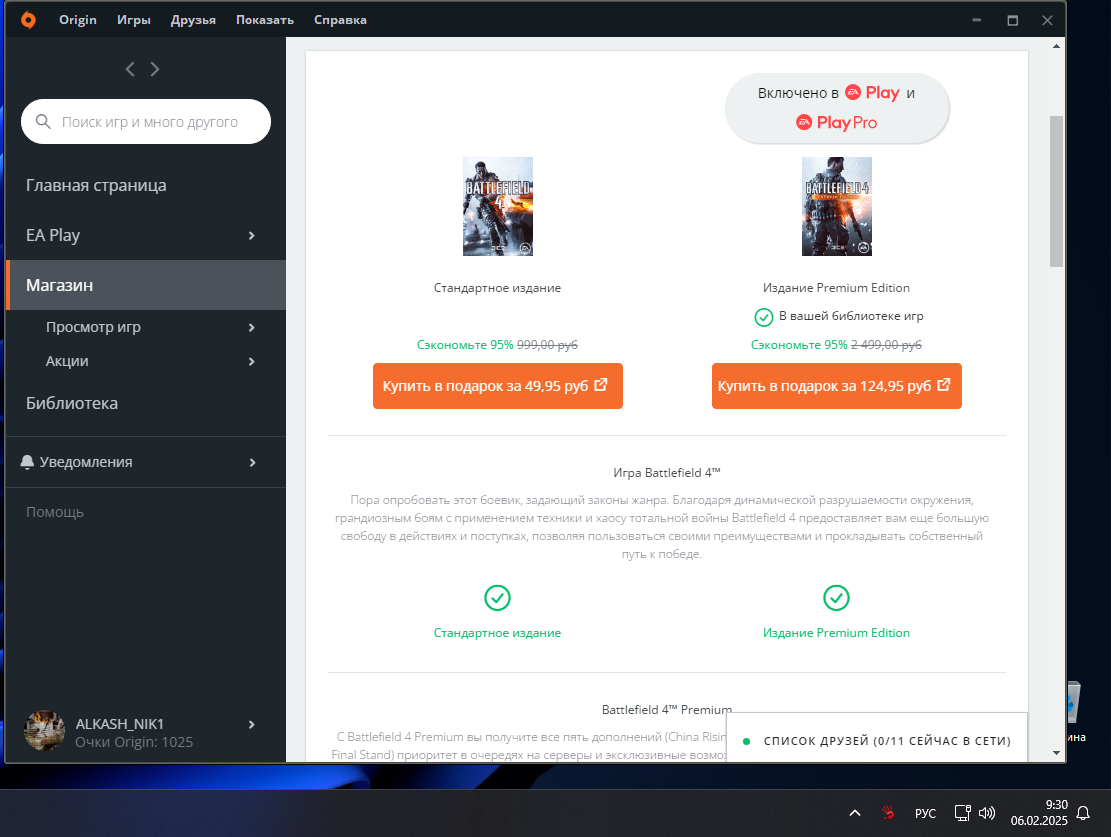Expand the Просмотр игр submenu arrow

(252, 327)
